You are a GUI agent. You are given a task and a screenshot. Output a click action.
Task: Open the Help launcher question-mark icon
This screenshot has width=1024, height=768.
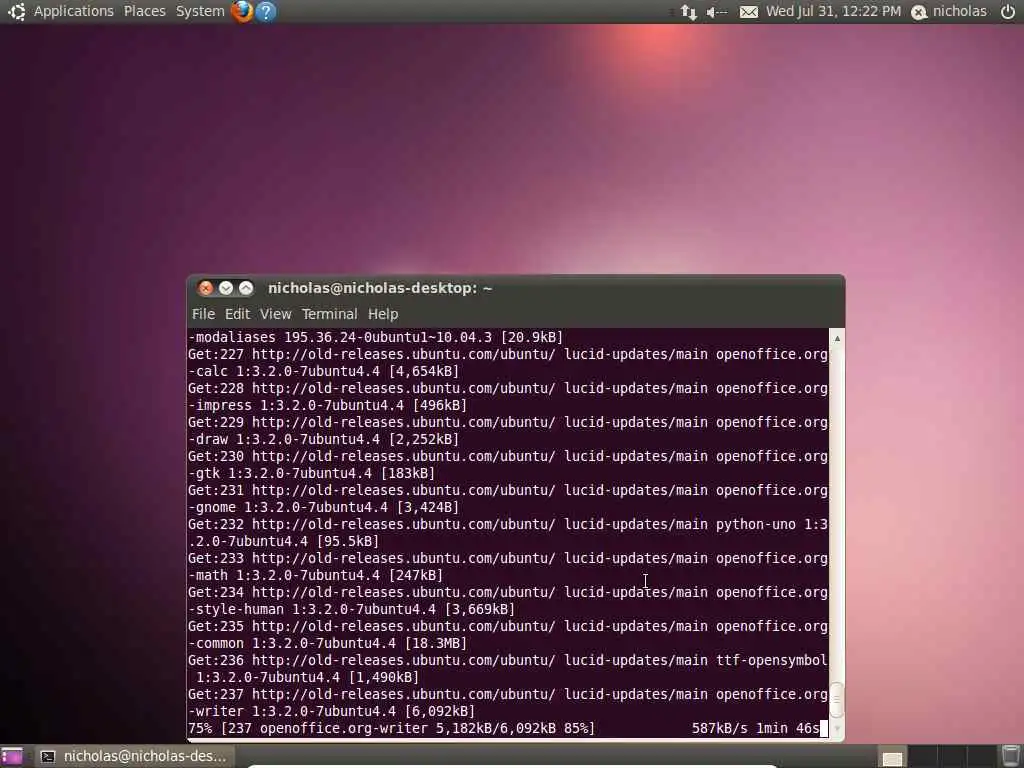tap(266, 11)
